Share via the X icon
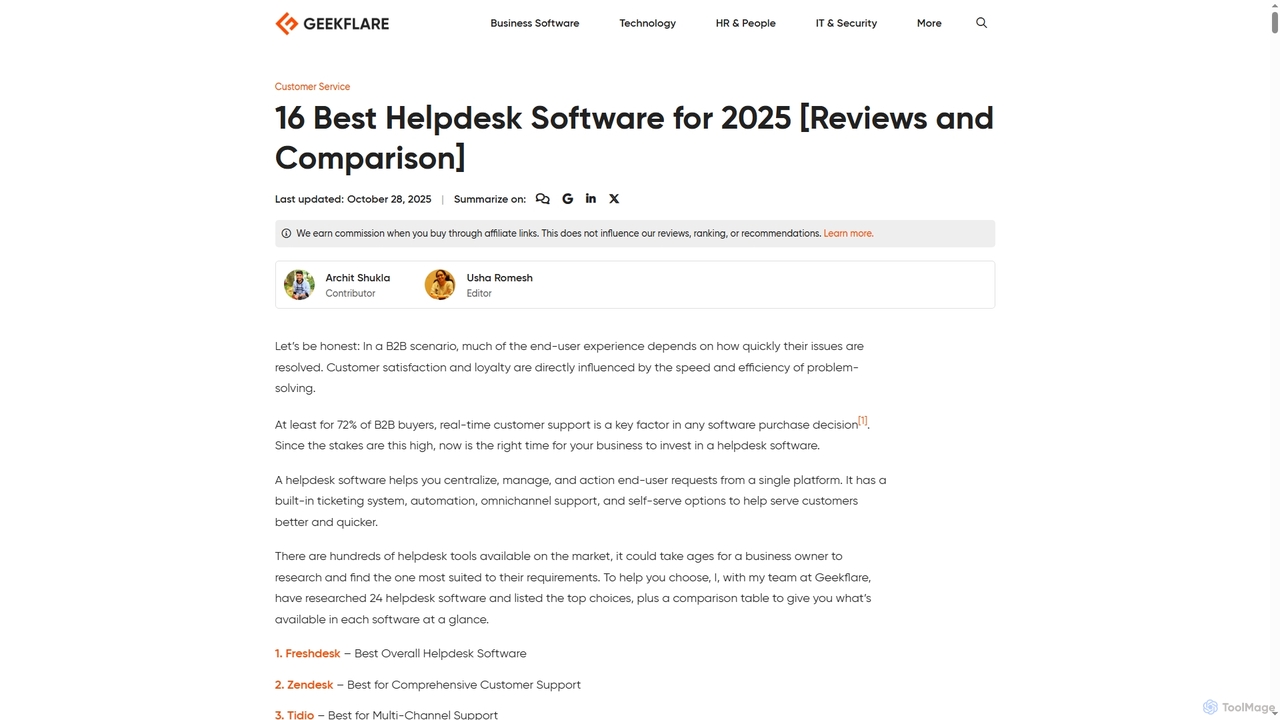Screen dimensions: 1280x720 tap(614, 199)
